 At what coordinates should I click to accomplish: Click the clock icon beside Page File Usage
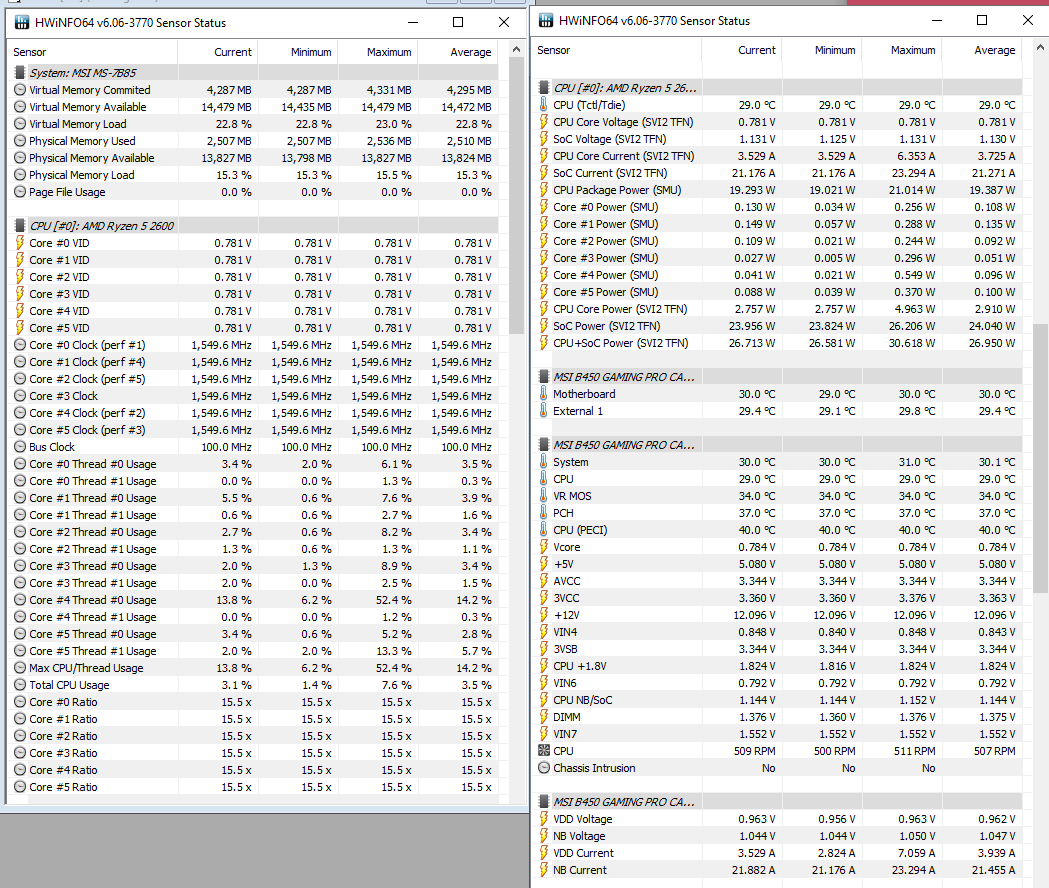(x=20, y=192)
